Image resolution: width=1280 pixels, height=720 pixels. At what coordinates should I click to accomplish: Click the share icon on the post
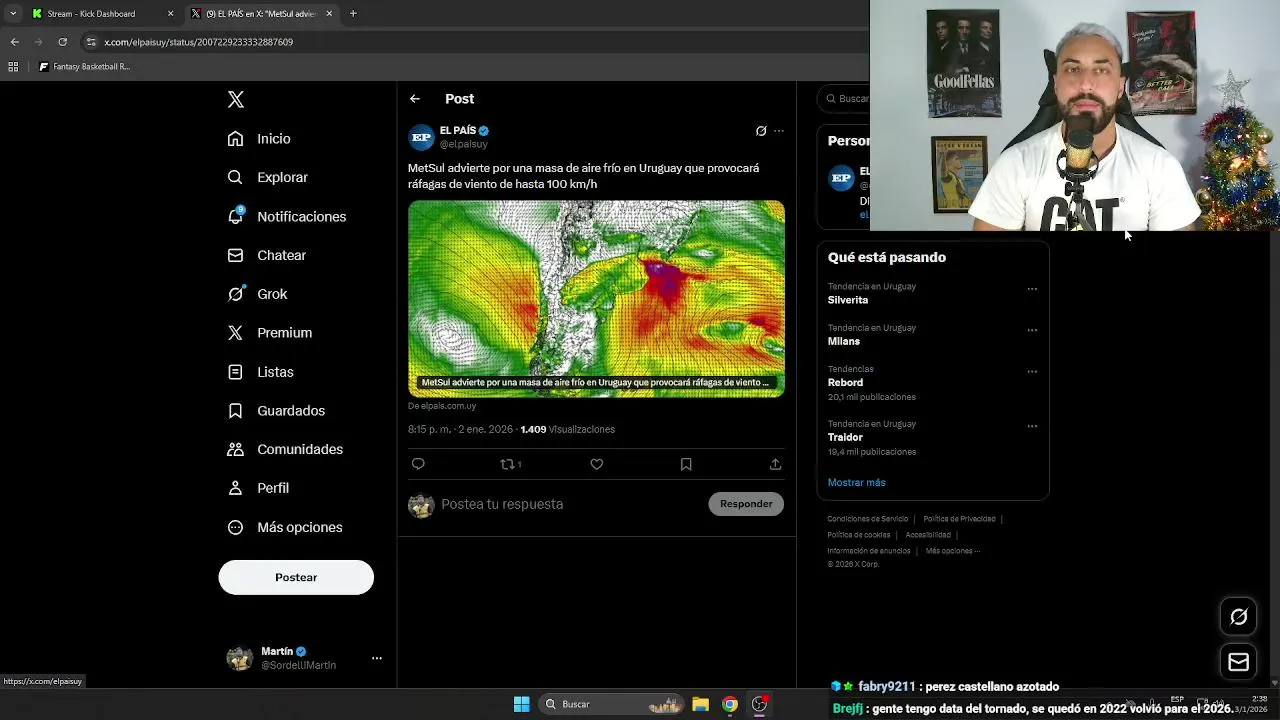(x=775, y=464)
